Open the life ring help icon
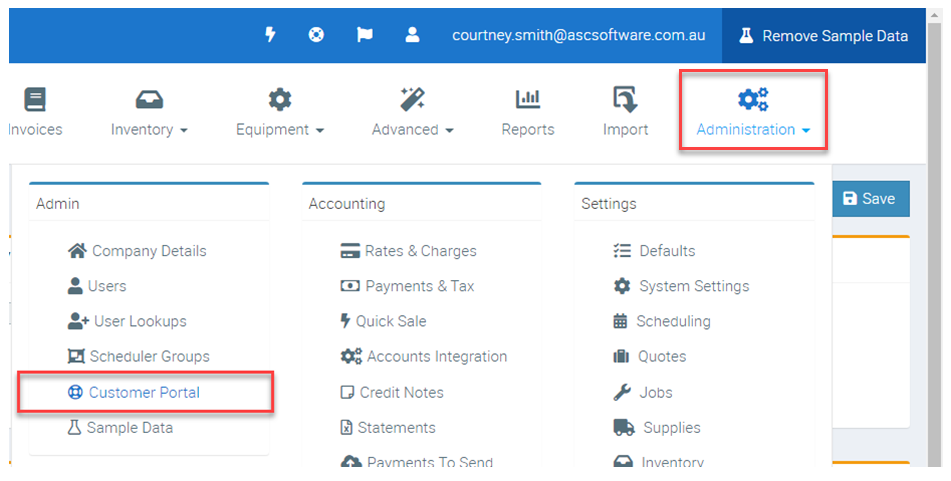Image resolution: width=951 pixels, height=481 pixels. pos(317,35)
